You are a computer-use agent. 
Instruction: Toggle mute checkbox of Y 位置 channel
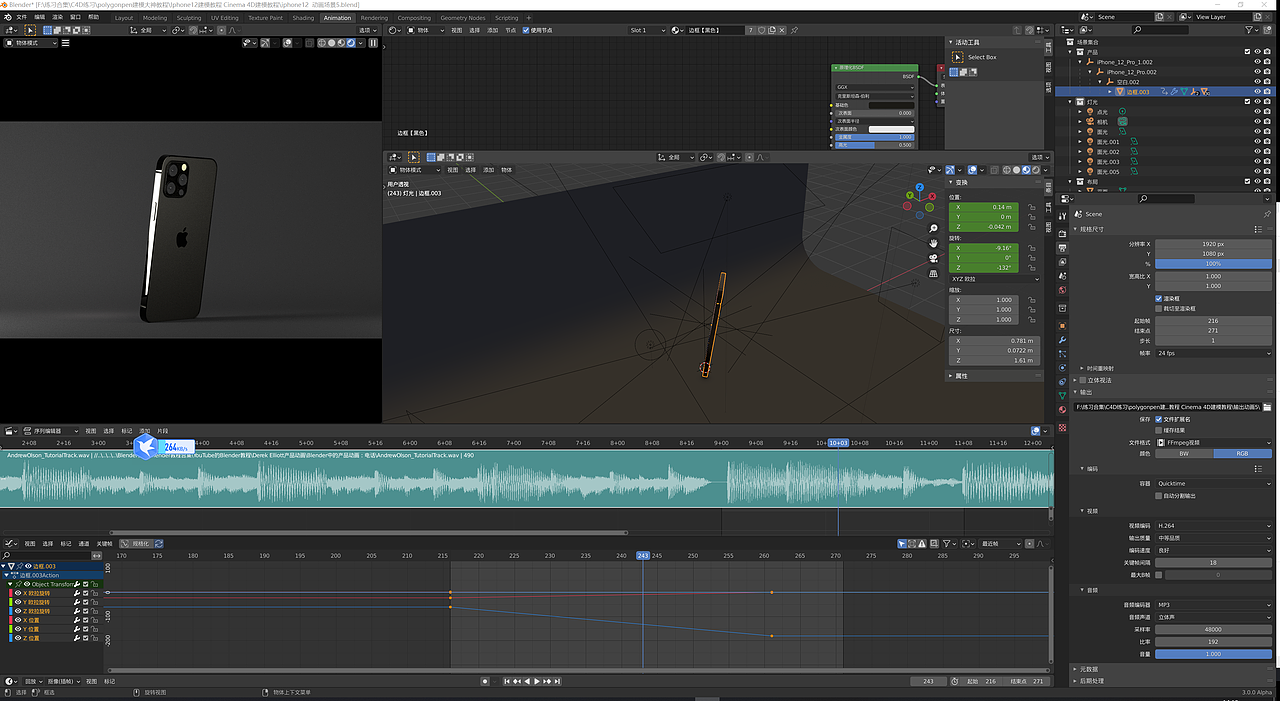[86, 629]
